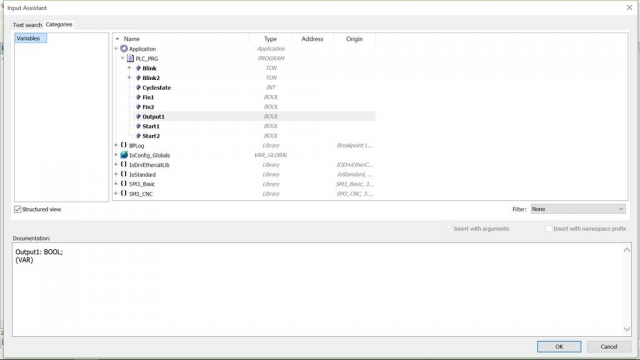Select Variables in the category list
The height and width of the screenshot is (360, 640).
pyautogui.click(x=31, y=38)
